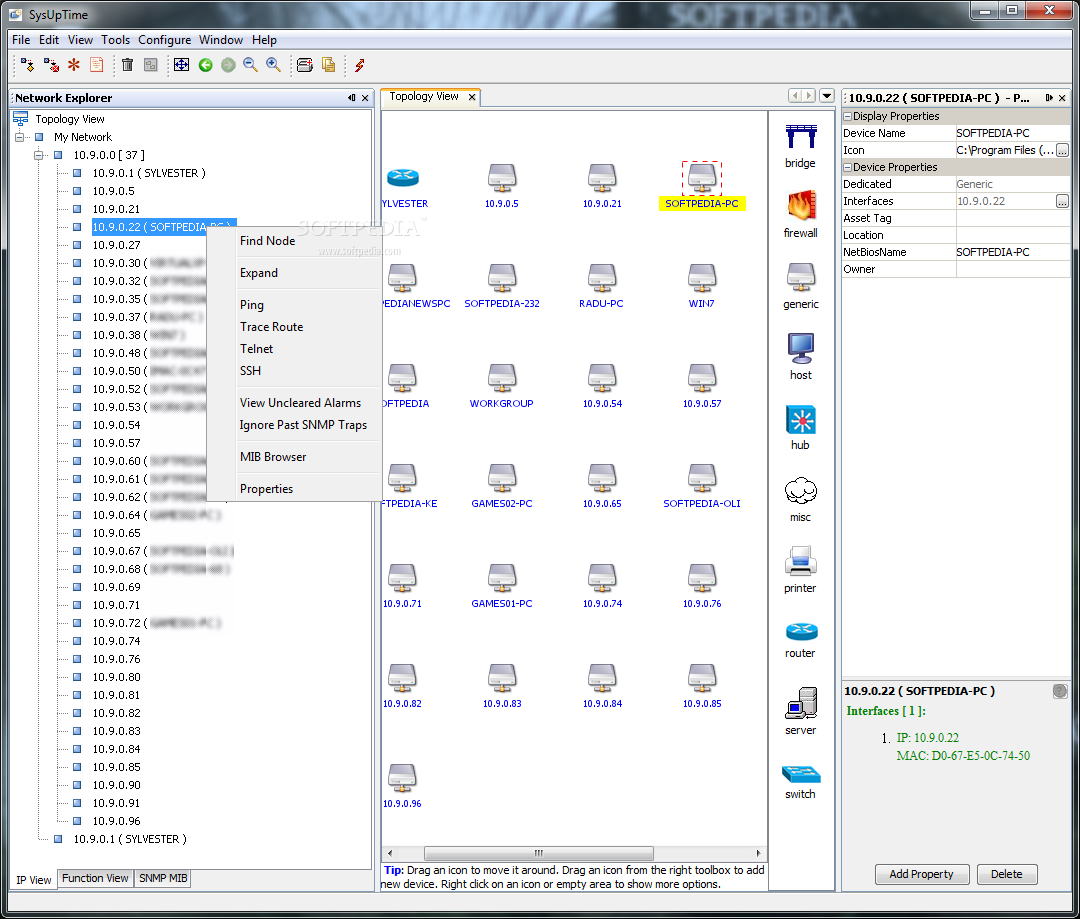Open the Configure menu

pyautogui.click(x=165, y=40)
